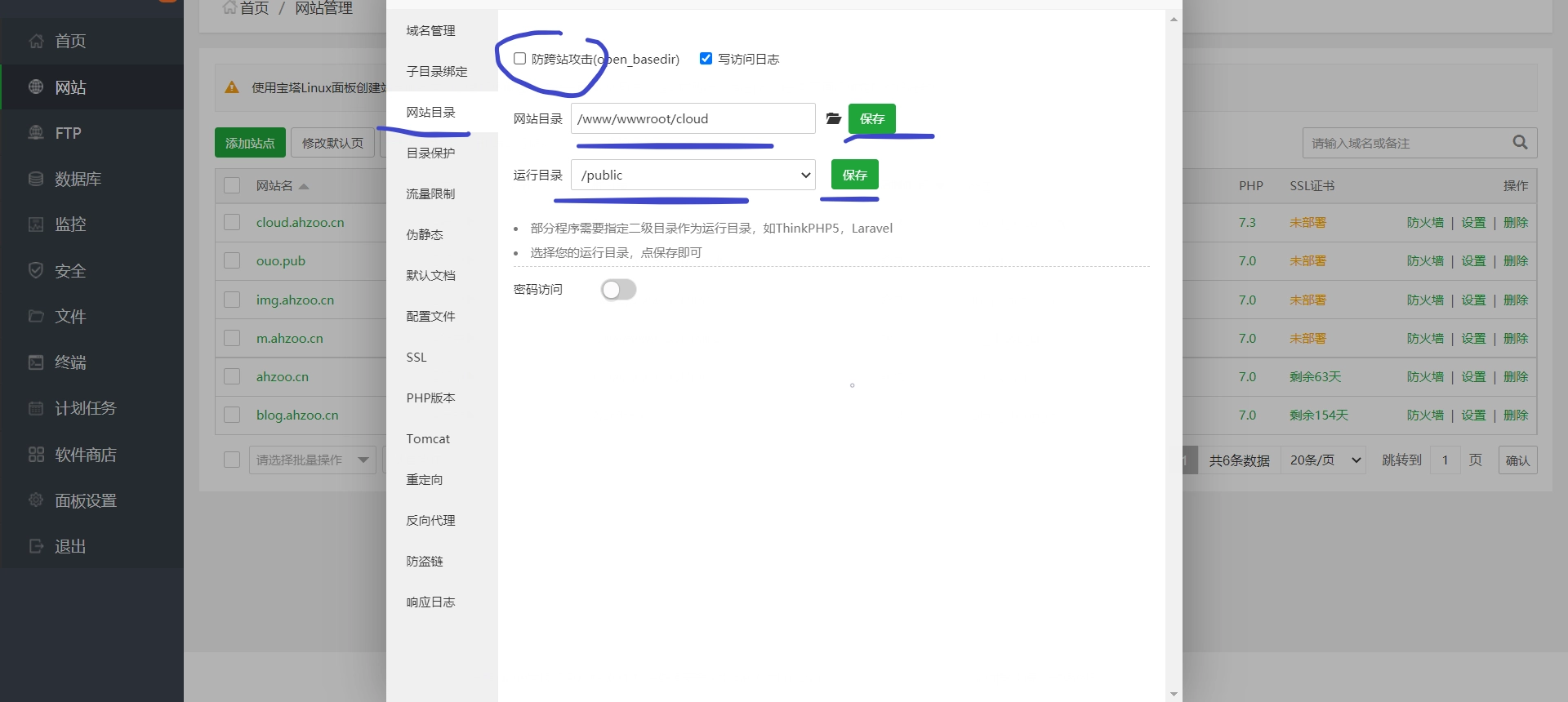The height and width of the screenshot is (702, 1568).
Task: Click the warning triangle icon in notice
Action: pos(232,87)
